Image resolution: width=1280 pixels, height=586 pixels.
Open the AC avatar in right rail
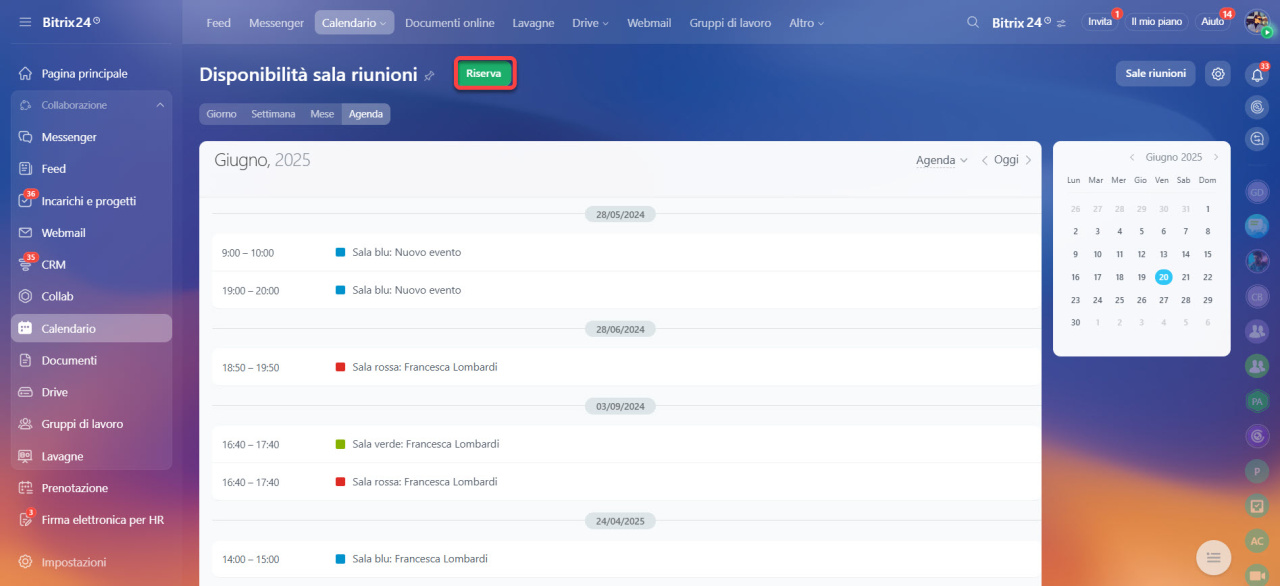click(1257, 541)
